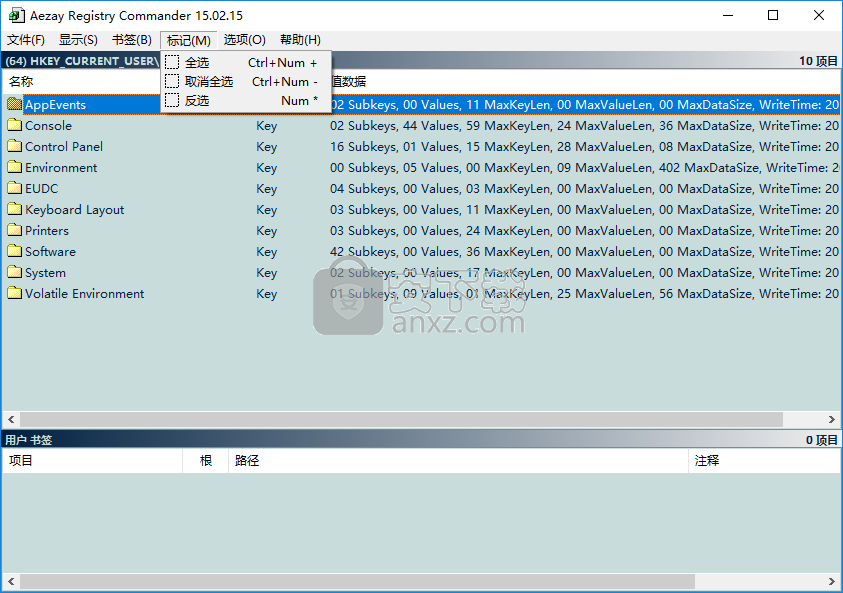Click the Printers folder icon
843x593 pixels.
pyautogui.click(x=15, y=230)
